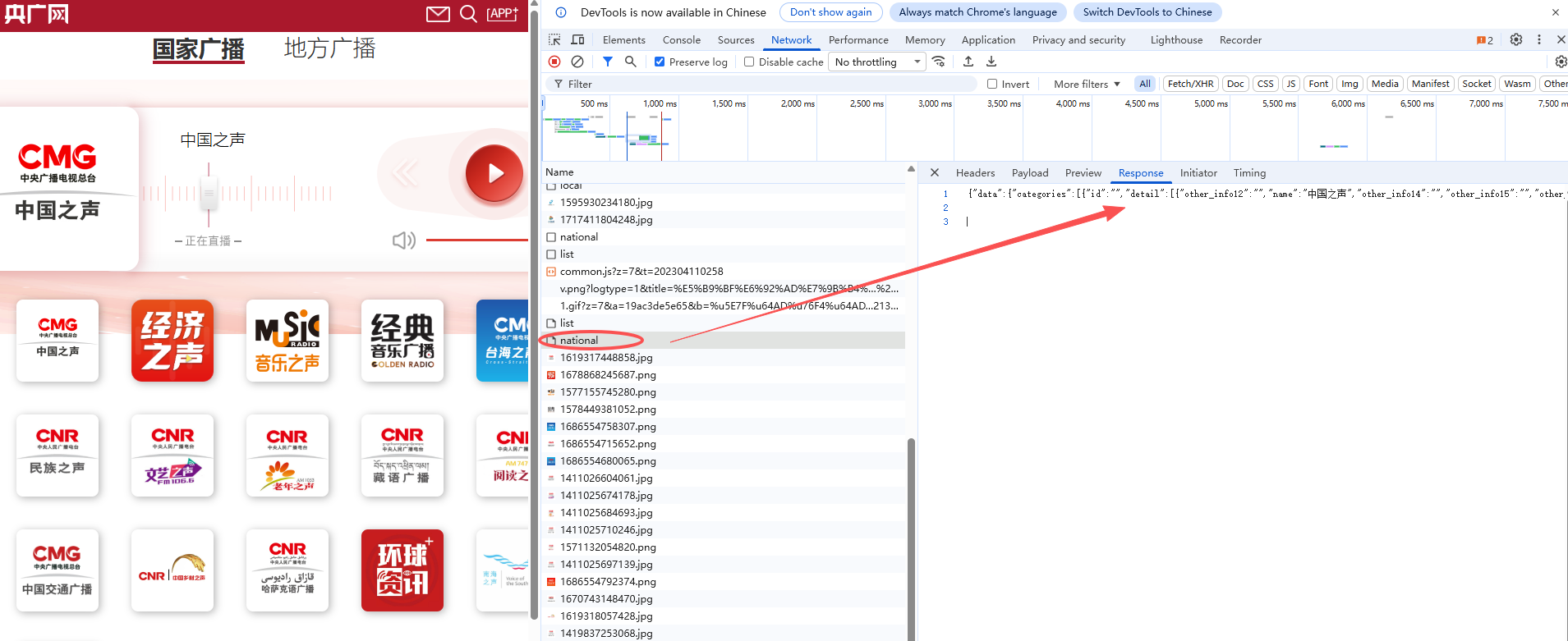Click the Switch DevTools to Chinese button
The width and height of the screenshot is (1568, 641).
[1147, 12]
